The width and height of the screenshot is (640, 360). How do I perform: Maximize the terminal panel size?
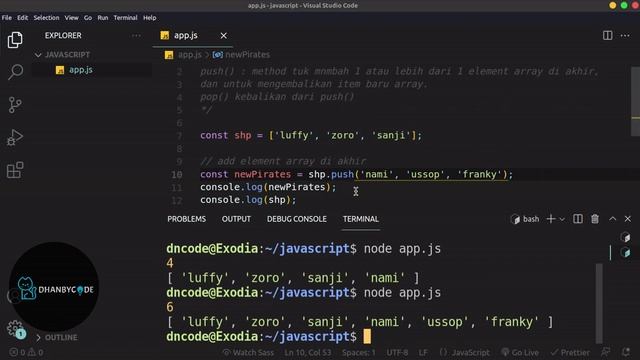612,219
